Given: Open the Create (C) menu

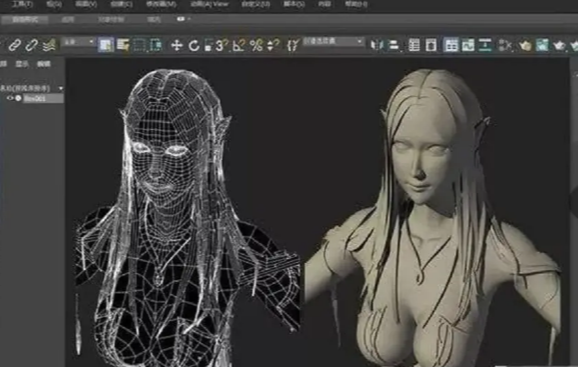Looking at the screenshot, I should pos(121,4).
